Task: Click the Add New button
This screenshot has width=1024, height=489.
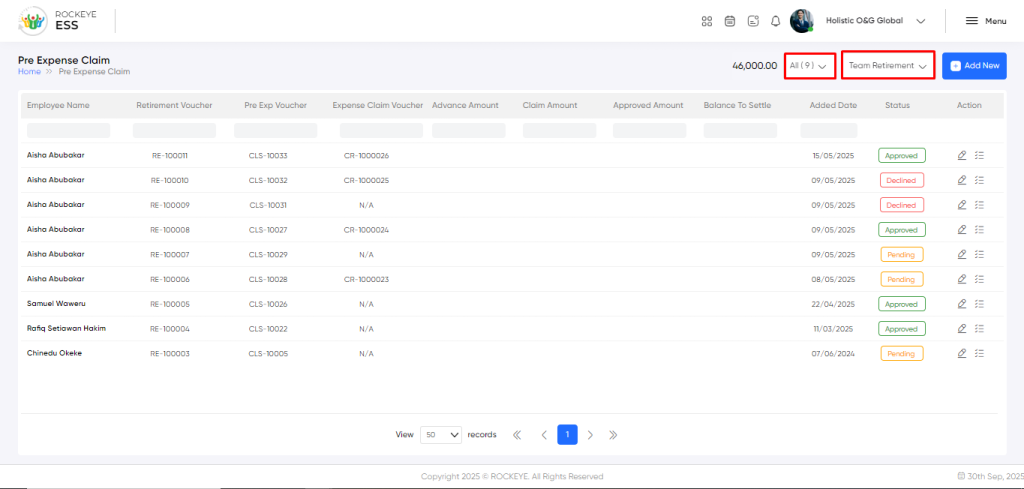Action: point(974,66)
